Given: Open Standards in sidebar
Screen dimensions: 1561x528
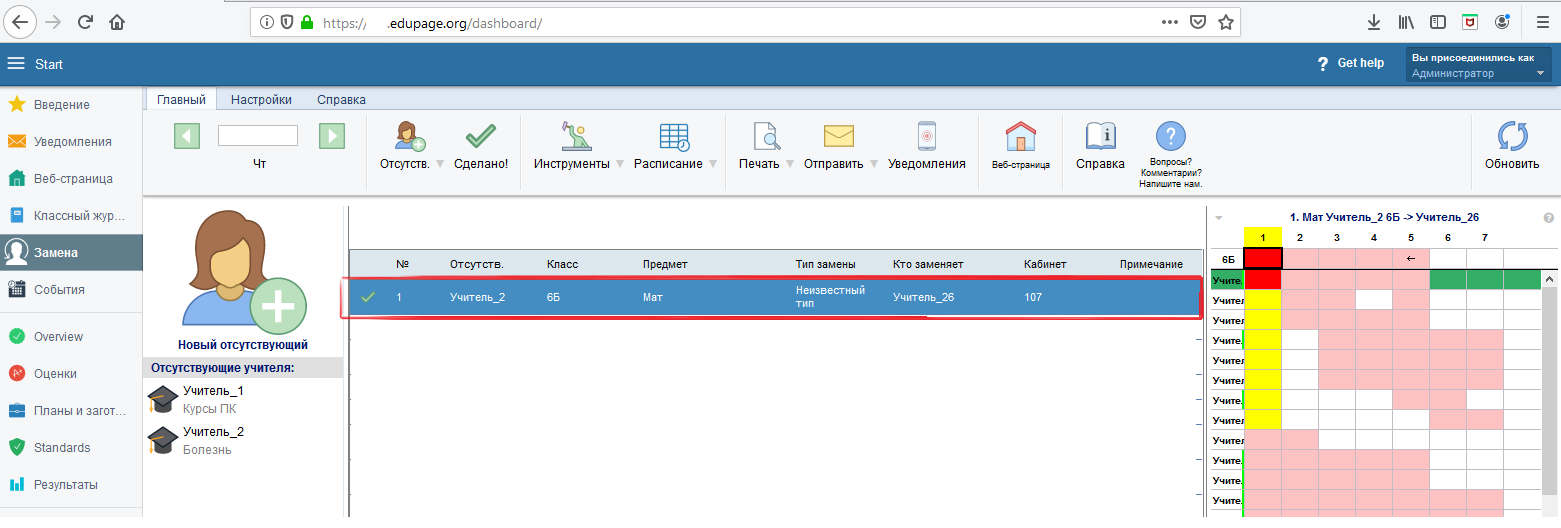Looking at the screenshot, I should click(x=71, y=448).
